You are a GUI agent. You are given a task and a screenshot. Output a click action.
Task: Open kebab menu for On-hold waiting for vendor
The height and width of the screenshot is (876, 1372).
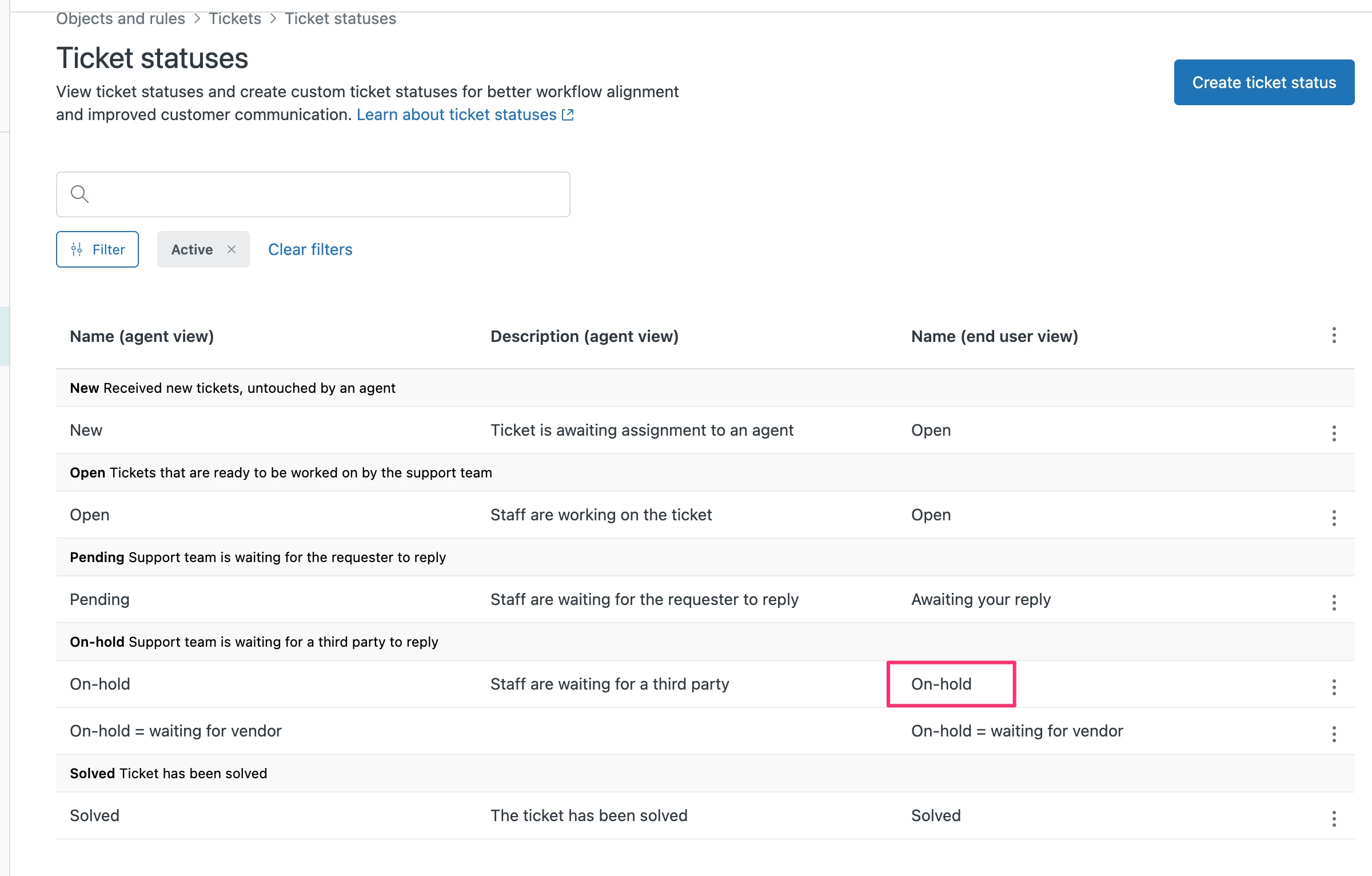(x=1334, y=734)
